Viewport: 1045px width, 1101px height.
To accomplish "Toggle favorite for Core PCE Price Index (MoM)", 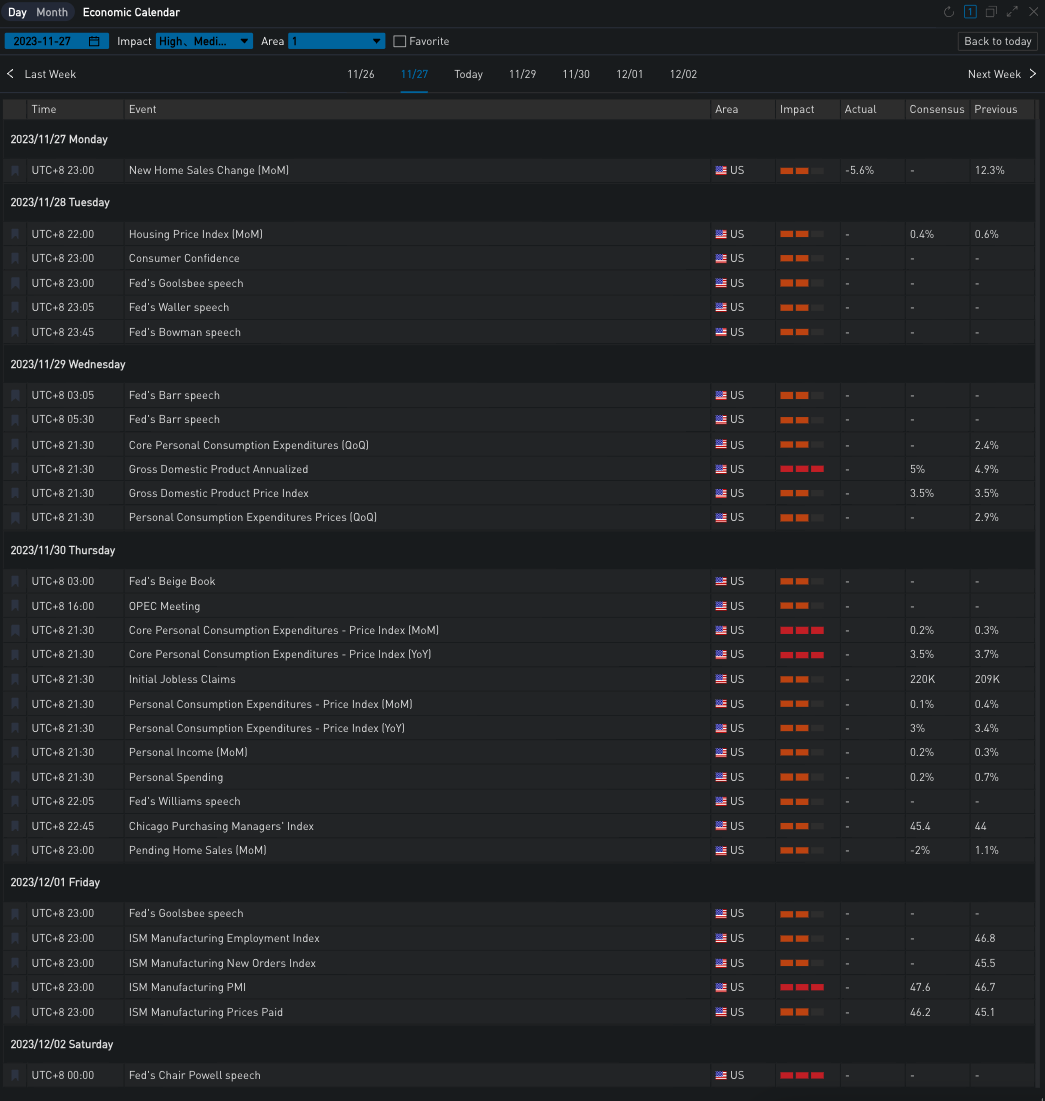I will (x=15, y=631).
